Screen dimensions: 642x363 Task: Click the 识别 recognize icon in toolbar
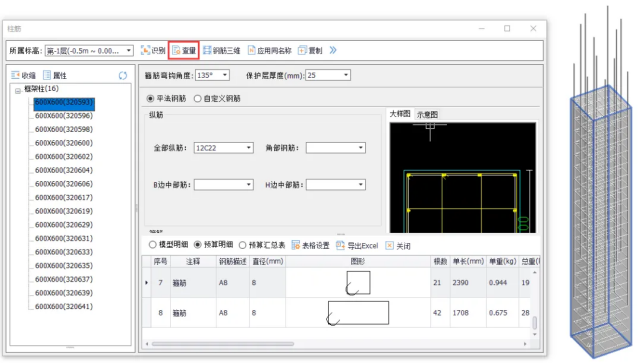click(145, 50)
